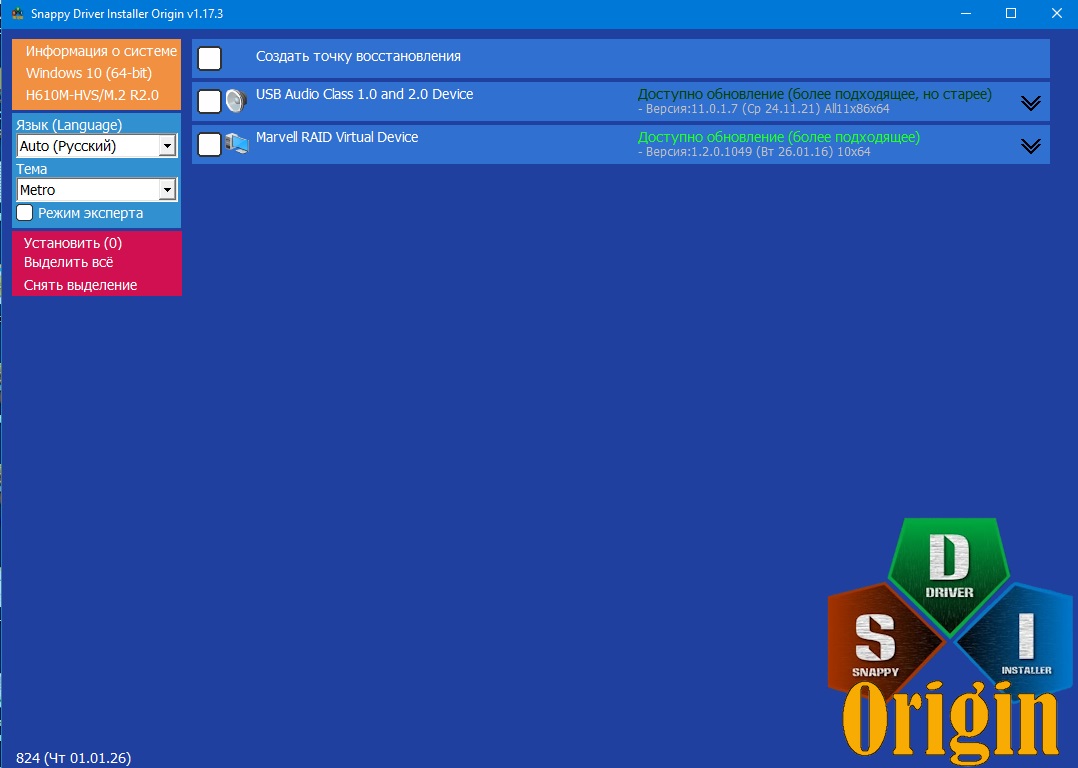
Task: Click the Marvell RAID Virtual Device name
Action: [x=337, y=137]
